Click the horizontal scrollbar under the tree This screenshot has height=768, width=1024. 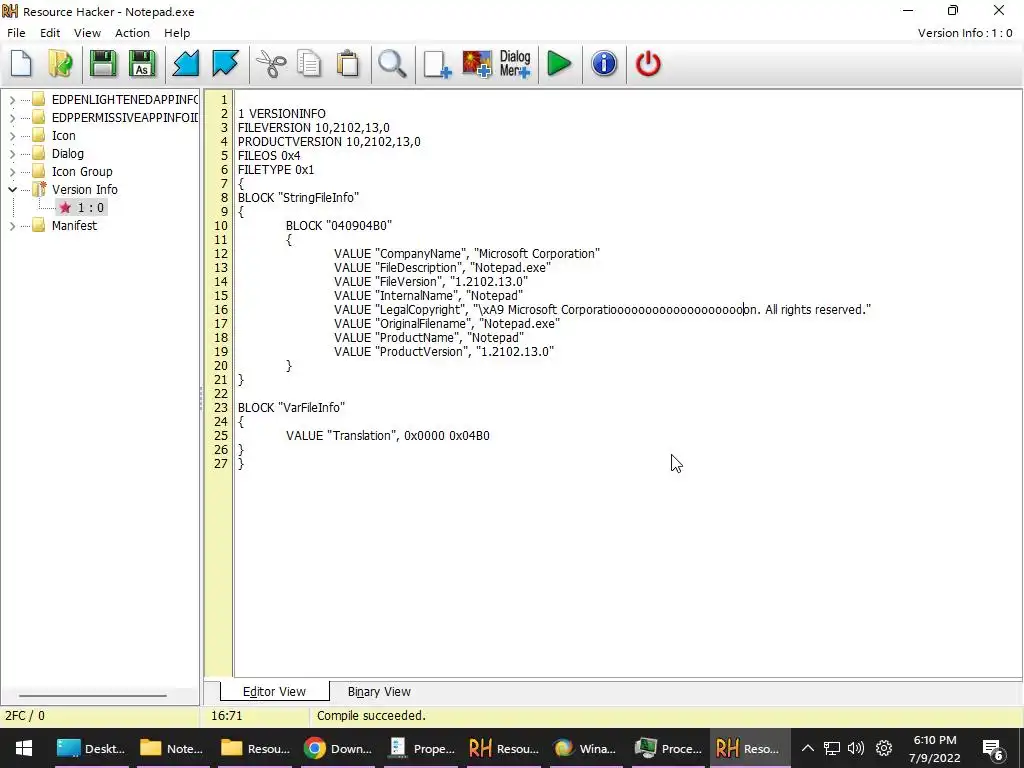(x=92, y=696)
